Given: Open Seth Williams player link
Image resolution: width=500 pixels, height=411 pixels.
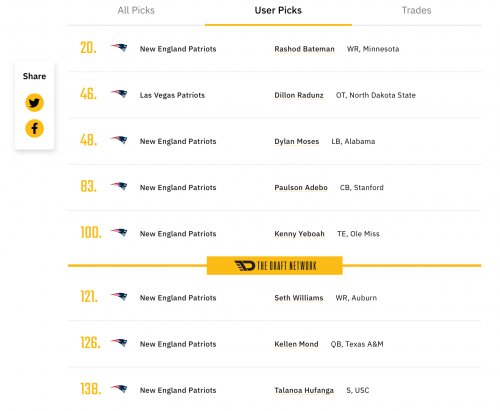Looking at the screenshot, I should pyautogui.click(x=299, y=298).
